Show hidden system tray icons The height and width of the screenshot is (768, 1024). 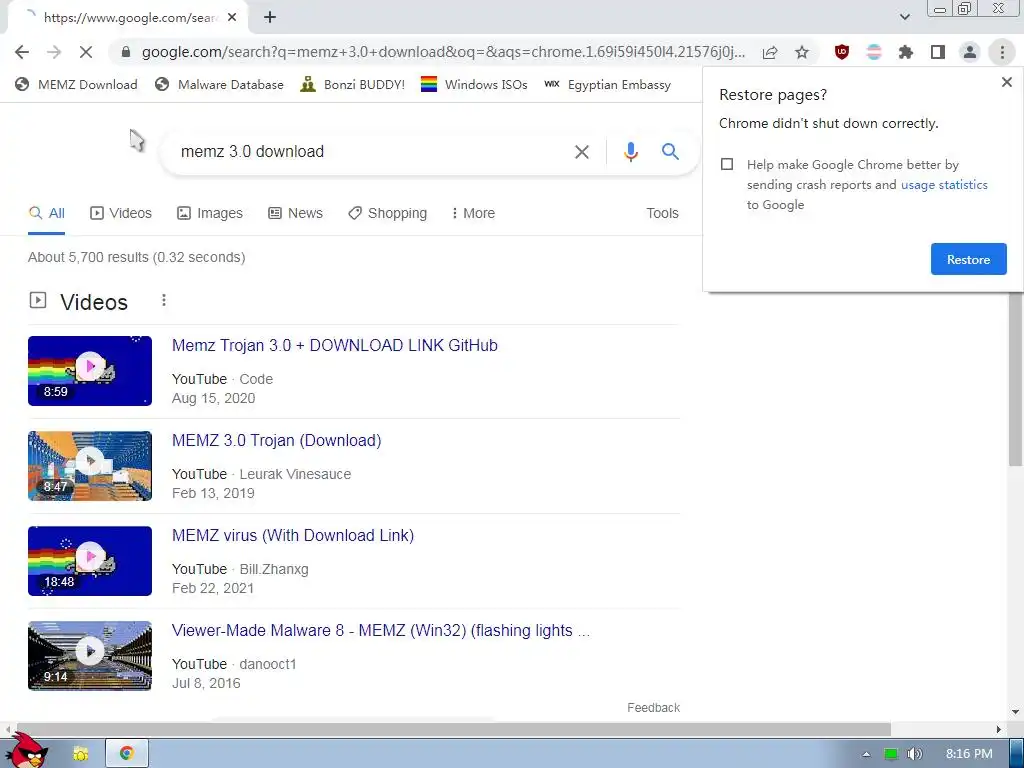866,754
